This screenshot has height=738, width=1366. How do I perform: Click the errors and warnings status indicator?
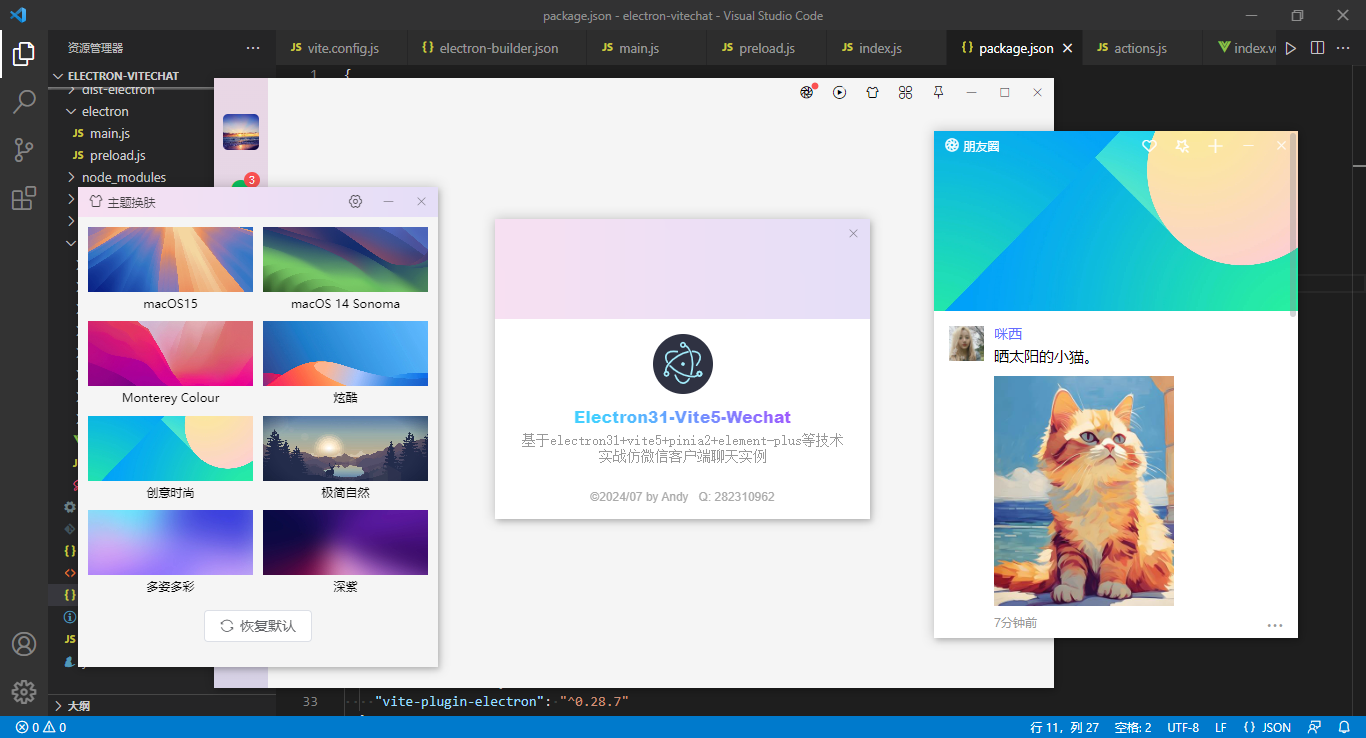pyautogui.click(x=41, y=727)
